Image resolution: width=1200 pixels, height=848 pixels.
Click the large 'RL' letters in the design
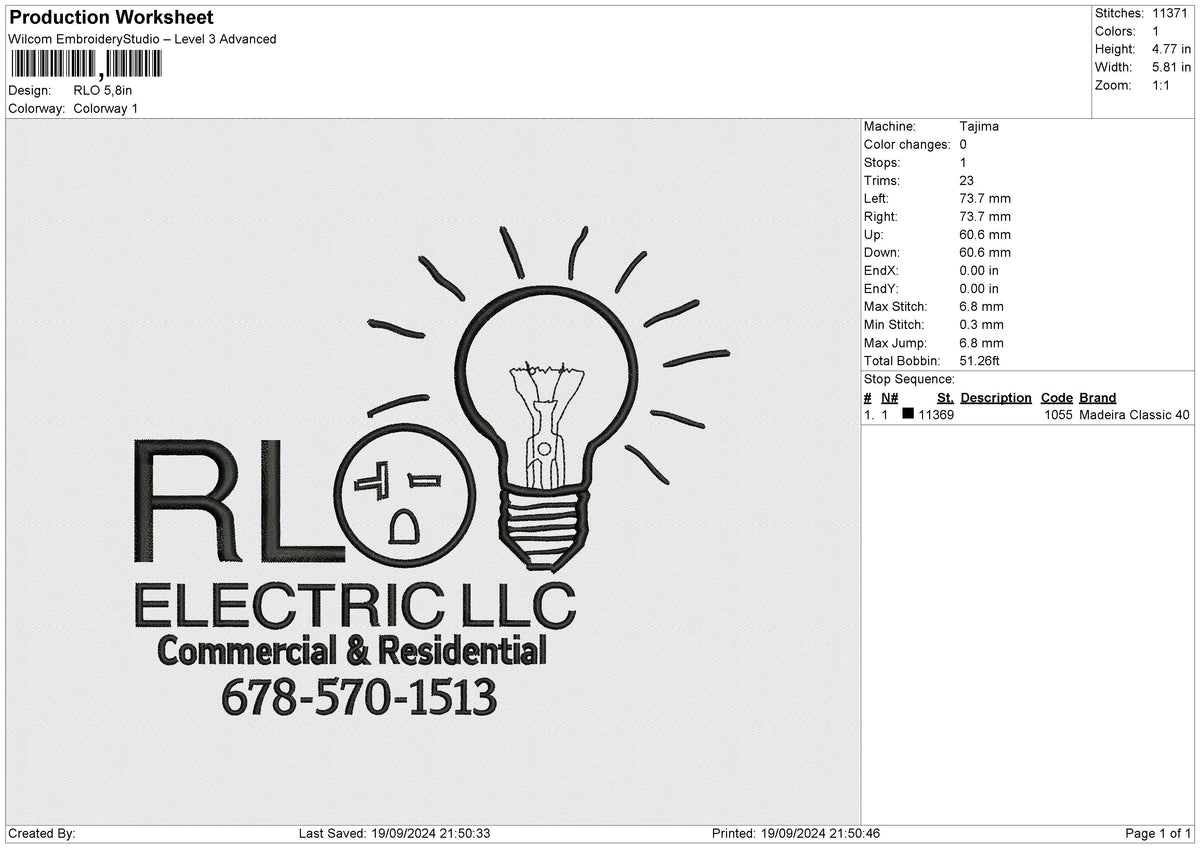pos(238,502)
